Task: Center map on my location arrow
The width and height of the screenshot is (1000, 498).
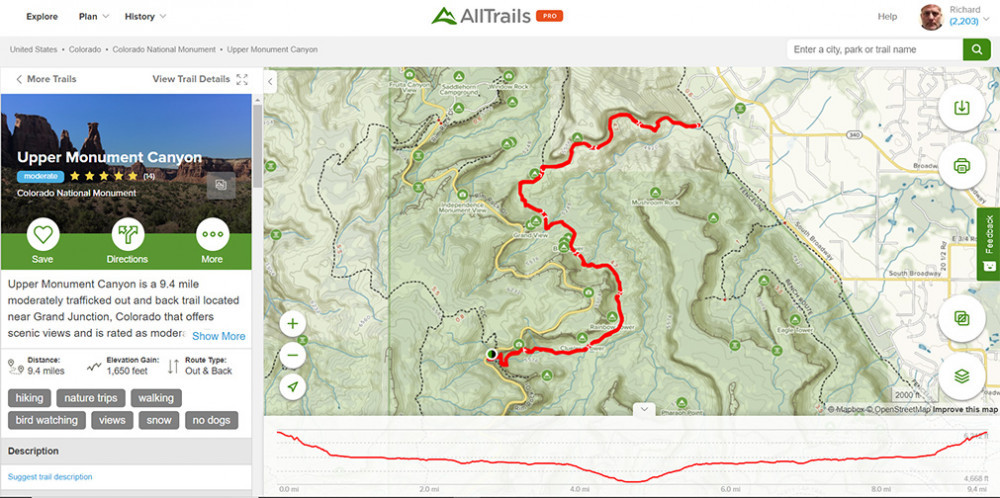Action: (x=293, y=386)
